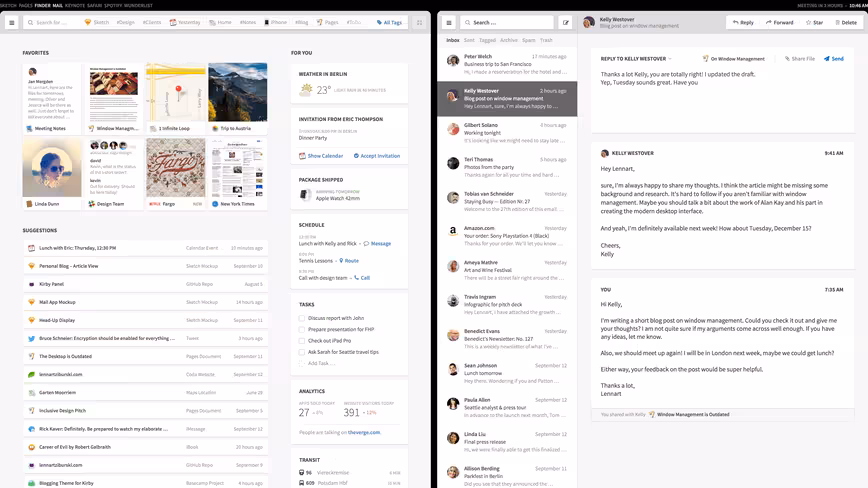Switch to the Trash tab
This screenshot has height=488, width=868.
tap(546, 40)
